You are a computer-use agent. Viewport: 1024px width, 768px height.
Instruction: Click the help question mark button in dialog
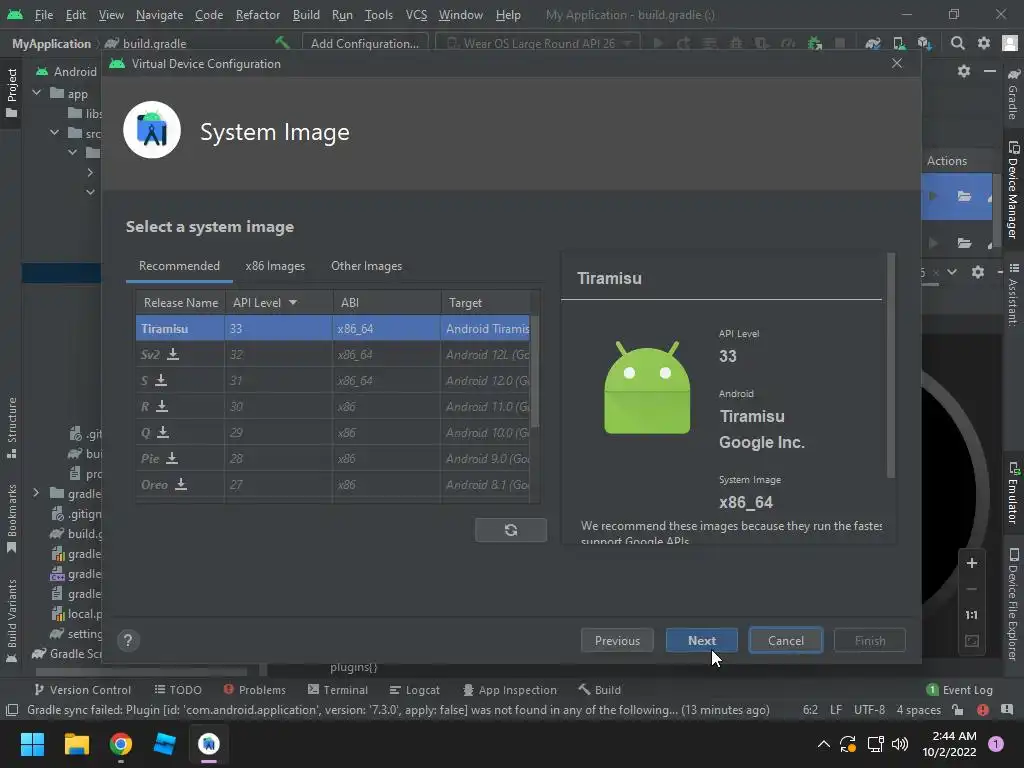pos(128,641)
